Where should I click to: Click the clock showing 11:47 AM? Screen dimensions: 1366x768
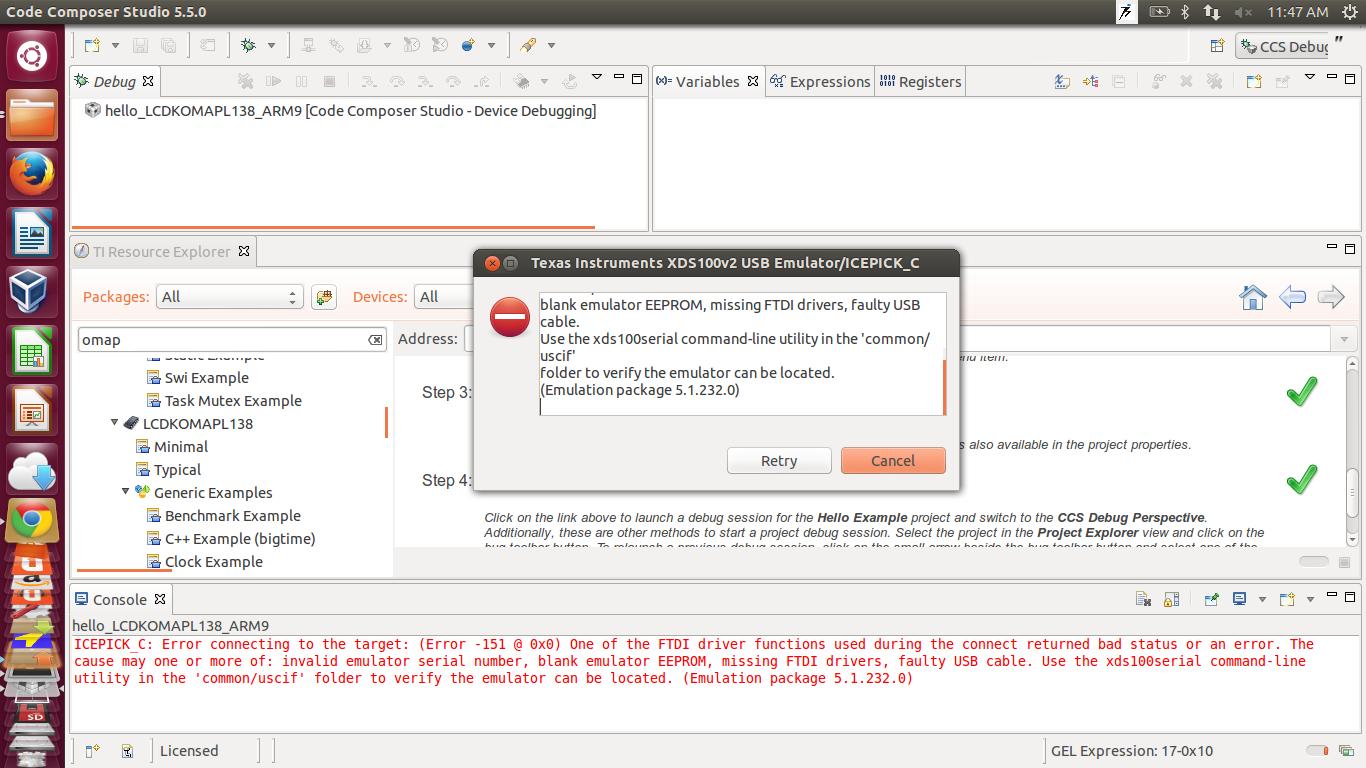(x=1297, y=12)
